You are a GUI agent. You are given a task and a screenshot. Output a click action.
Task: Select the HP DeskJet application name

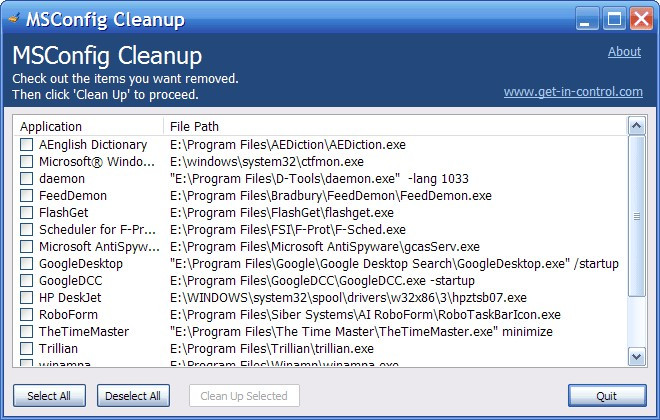click(70, 298)
